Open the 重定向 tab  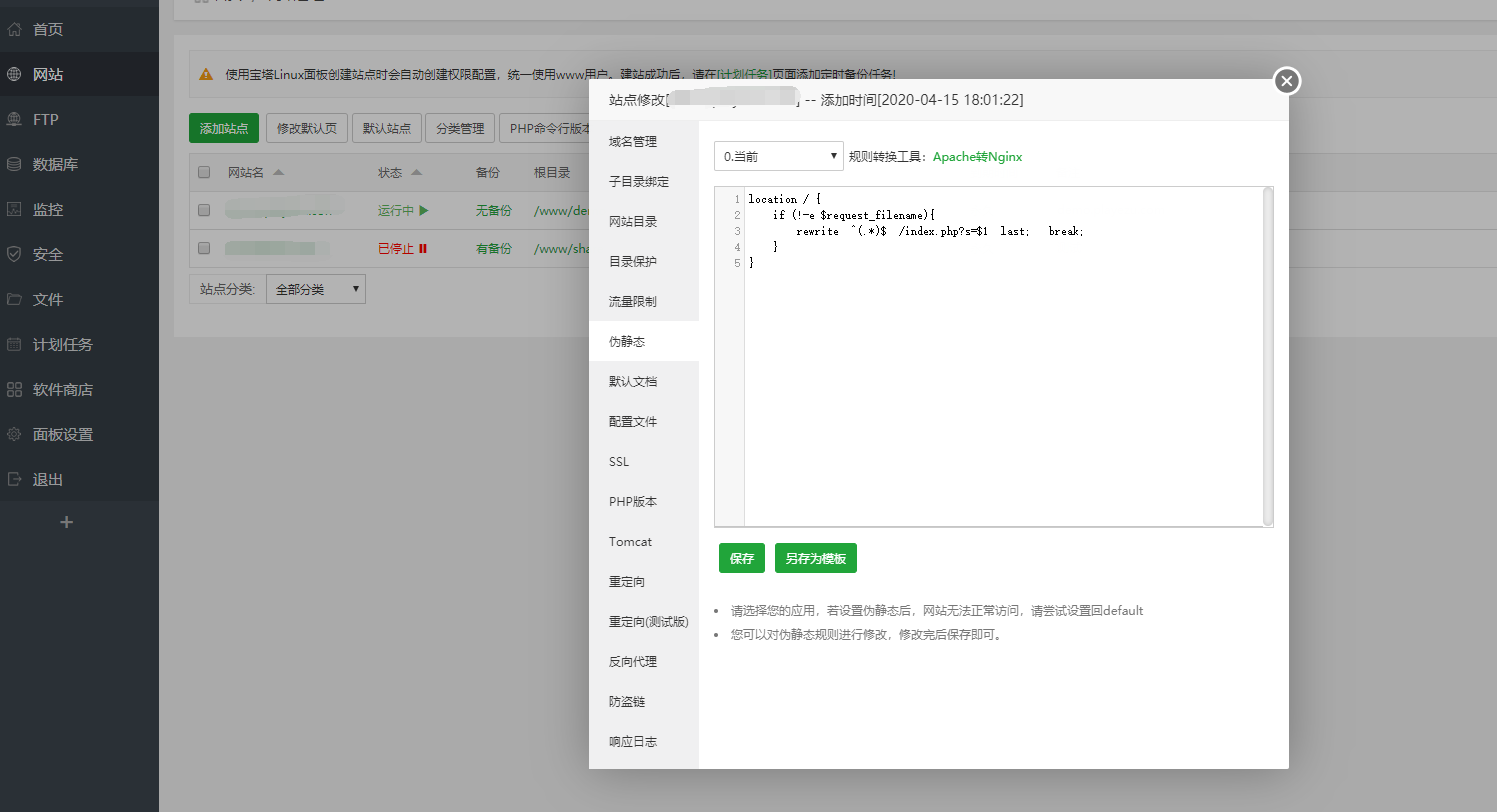(644, 582)
